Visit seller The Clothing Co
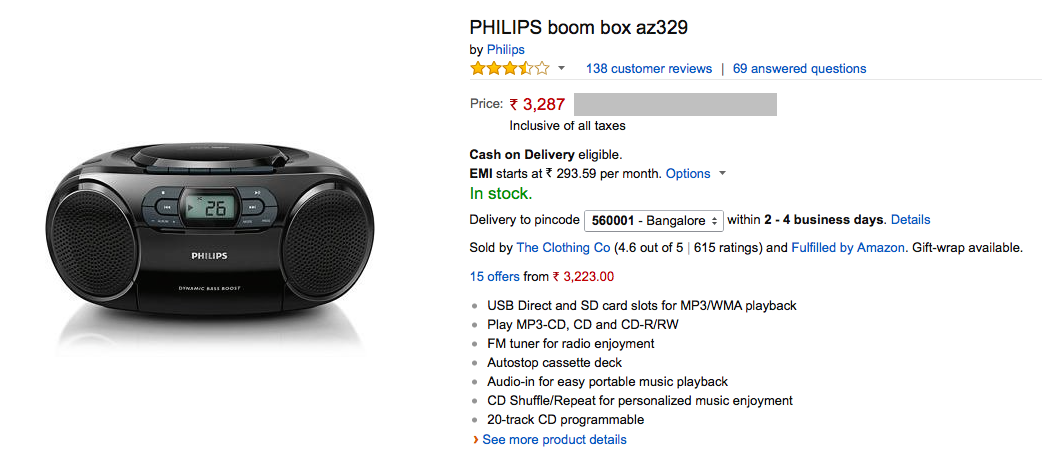The image size is (1042, 456). coord(561,248)
